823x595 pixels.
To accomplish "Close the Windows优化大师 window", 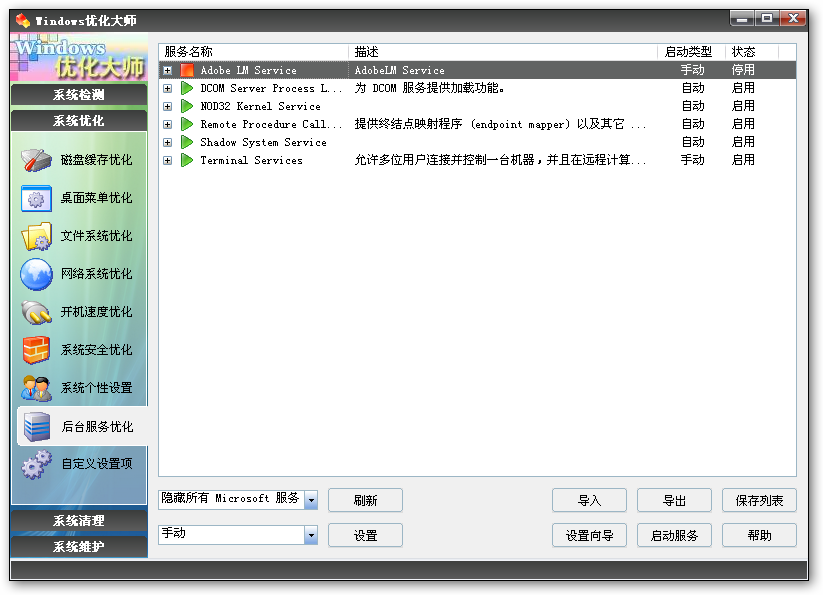I will (x=794, y=18).
